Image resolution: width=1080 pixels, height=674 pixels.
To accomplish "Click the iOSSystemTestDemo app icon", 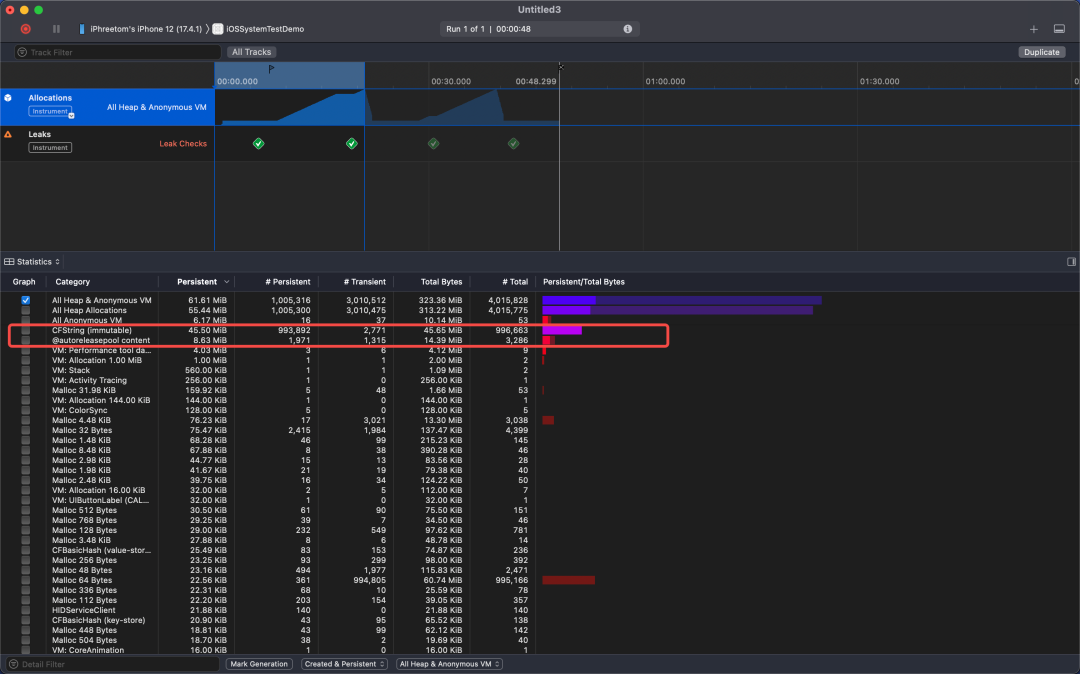I will point(218,29).
